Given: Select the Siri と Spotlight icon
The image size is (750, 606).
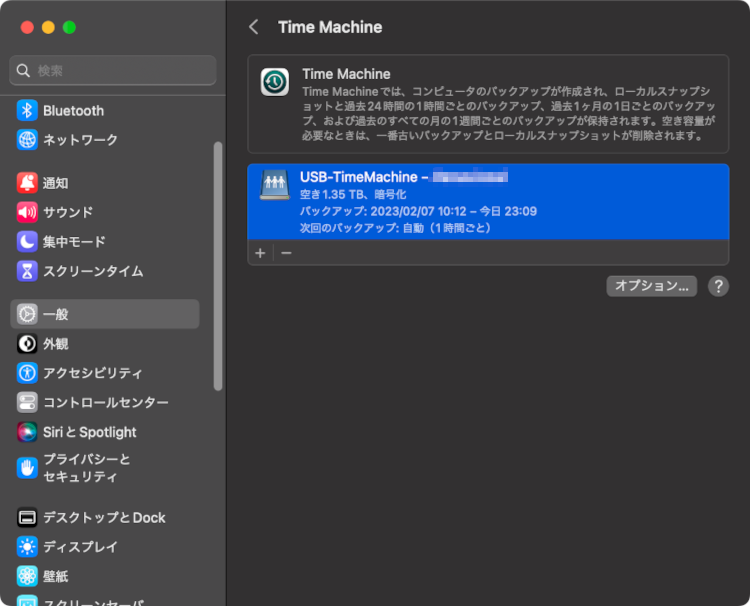Looking at the screenshot, I should point(27,432).
